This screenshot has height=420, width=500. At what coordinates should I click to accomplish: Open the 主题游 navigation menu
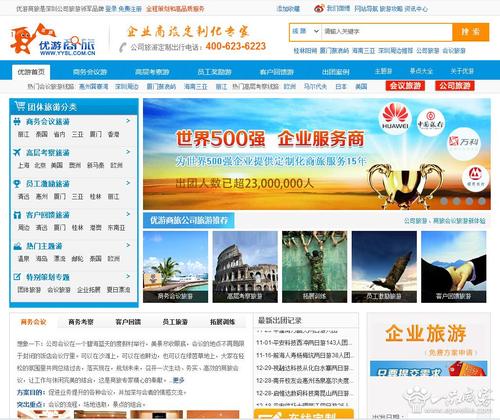tap(383, 71)
